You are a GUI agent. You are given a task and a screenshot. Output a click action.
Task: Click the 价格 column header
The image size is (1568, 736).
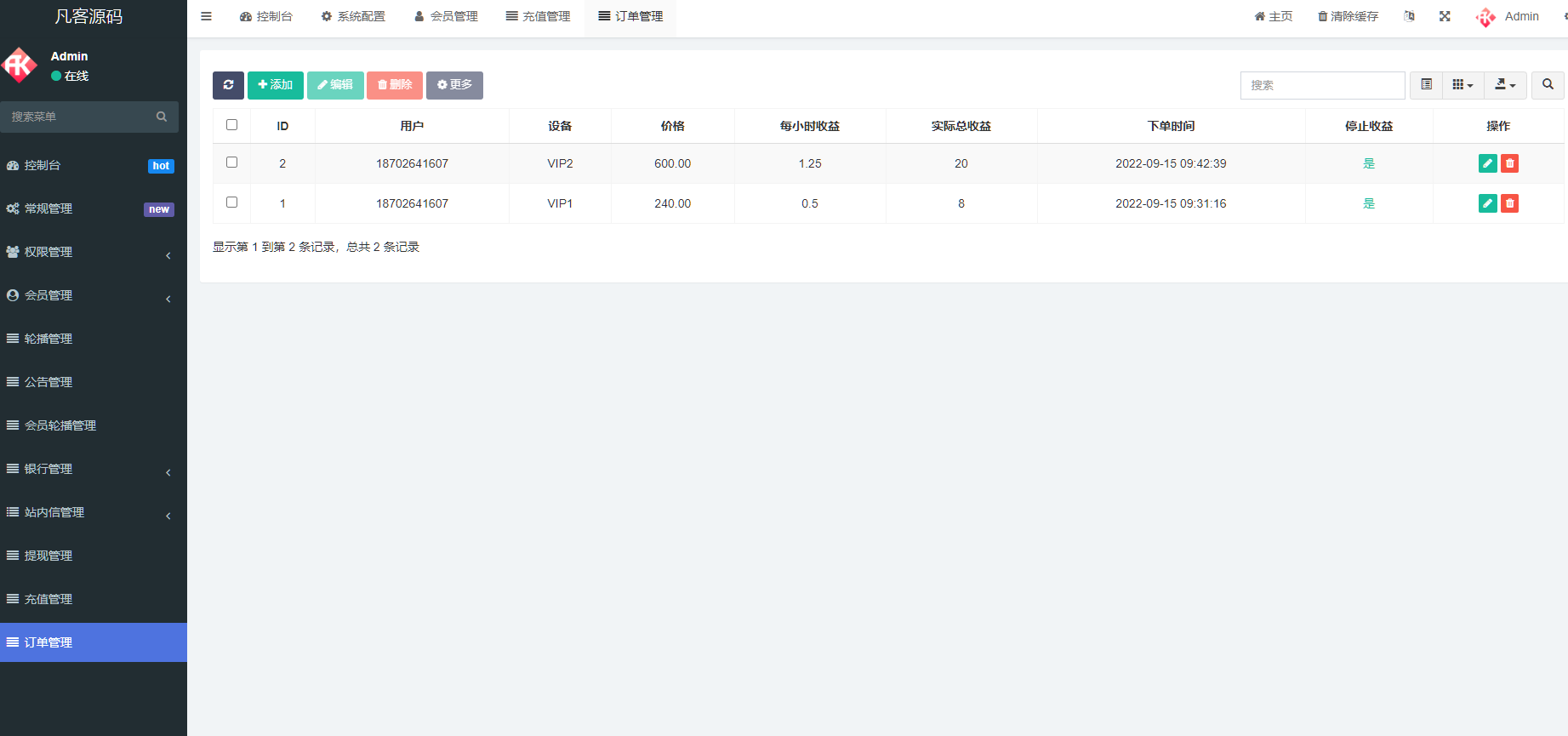[x=672, y=126]
